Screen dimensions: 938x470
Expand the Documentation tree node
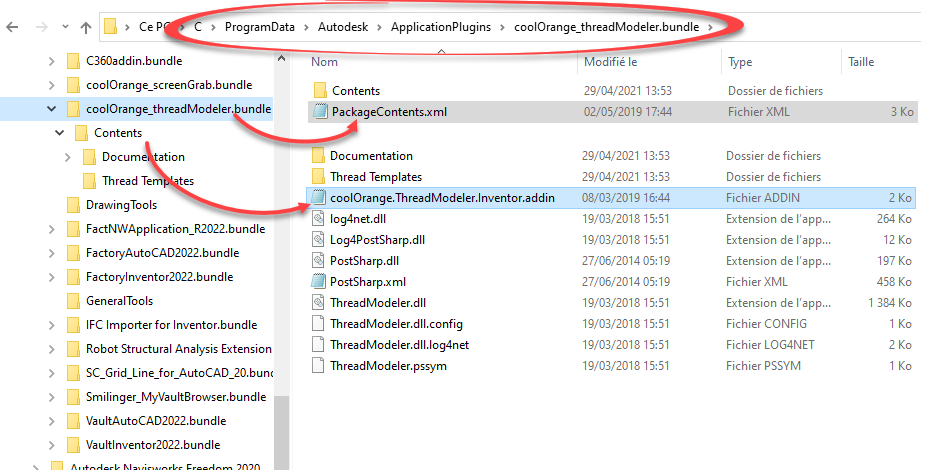pos(67,157)
